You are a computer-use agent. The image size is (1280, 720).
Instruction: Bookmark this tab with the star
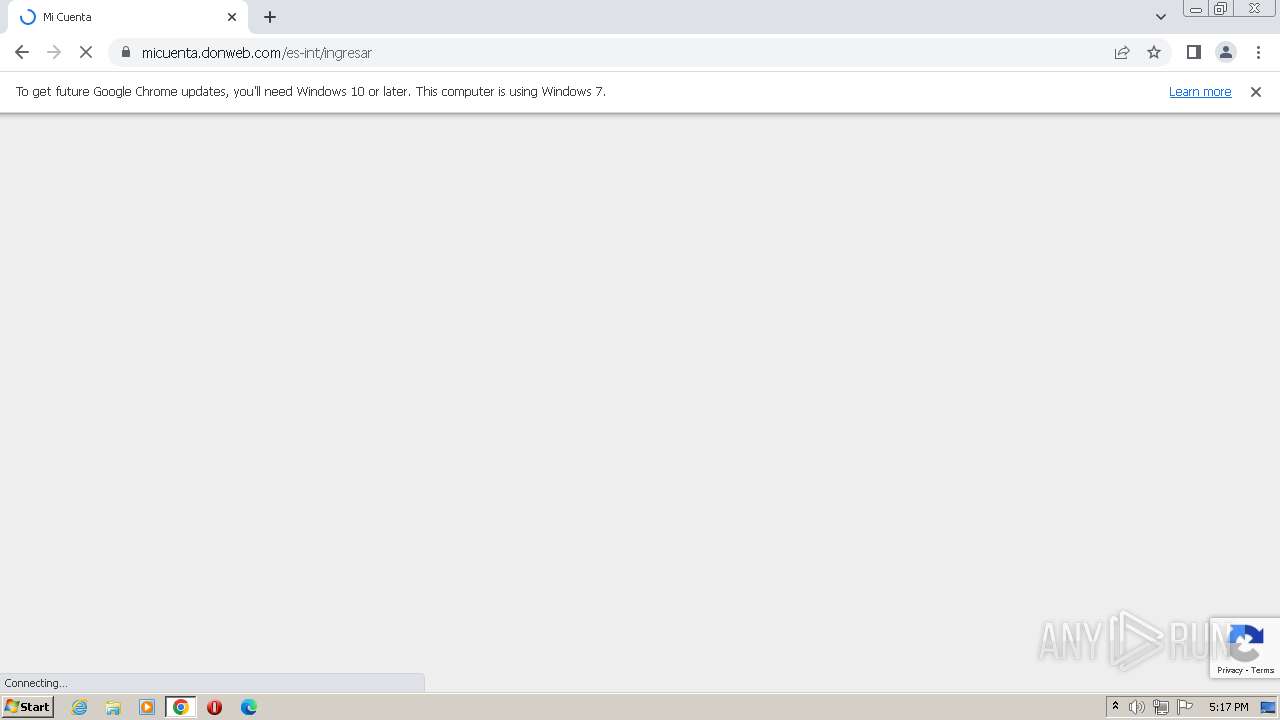click(1154, 52)
